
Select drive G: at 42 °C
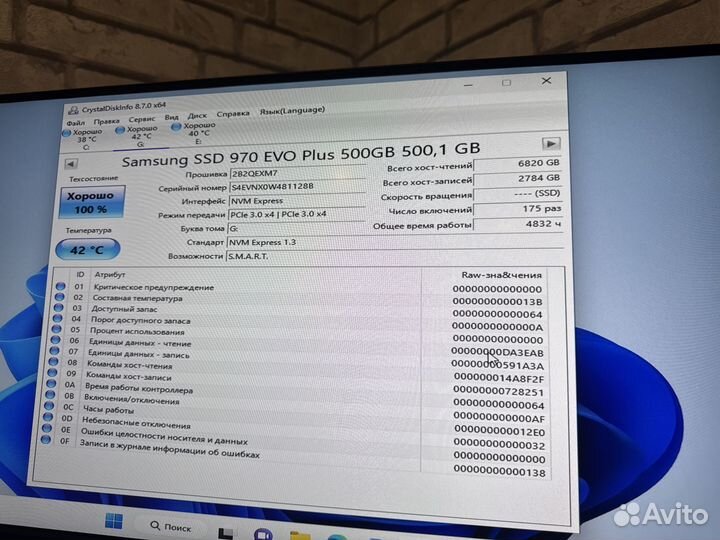tap(138, 136)
